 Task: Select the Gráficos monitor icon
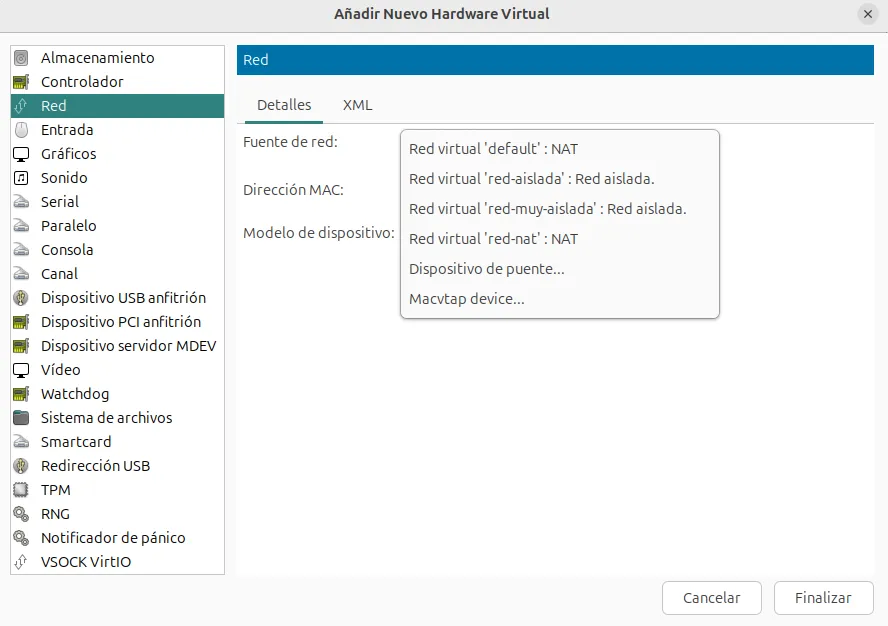pos(21,154)
